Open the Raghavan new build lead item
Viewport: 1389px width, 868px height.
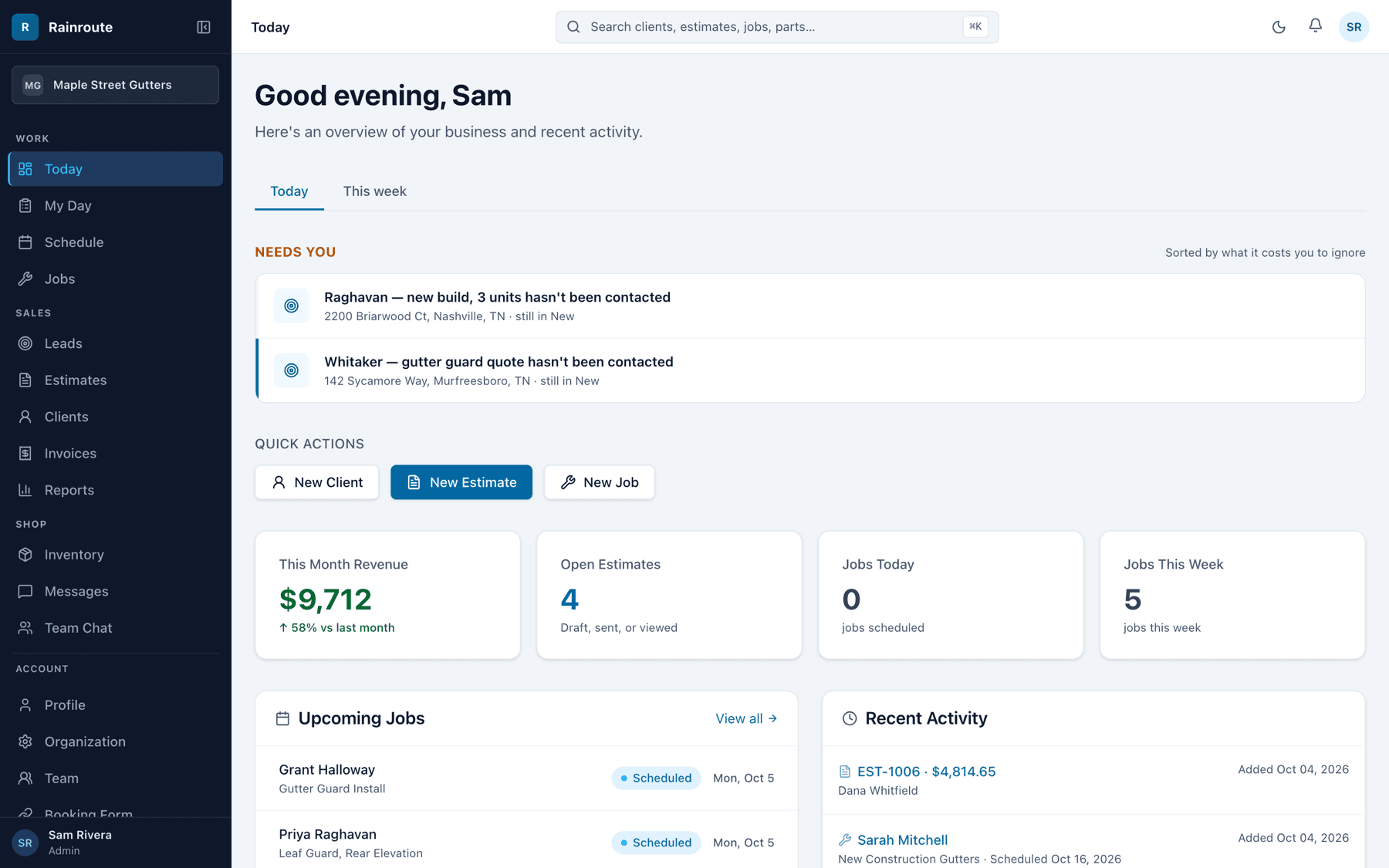pos(810,306)
